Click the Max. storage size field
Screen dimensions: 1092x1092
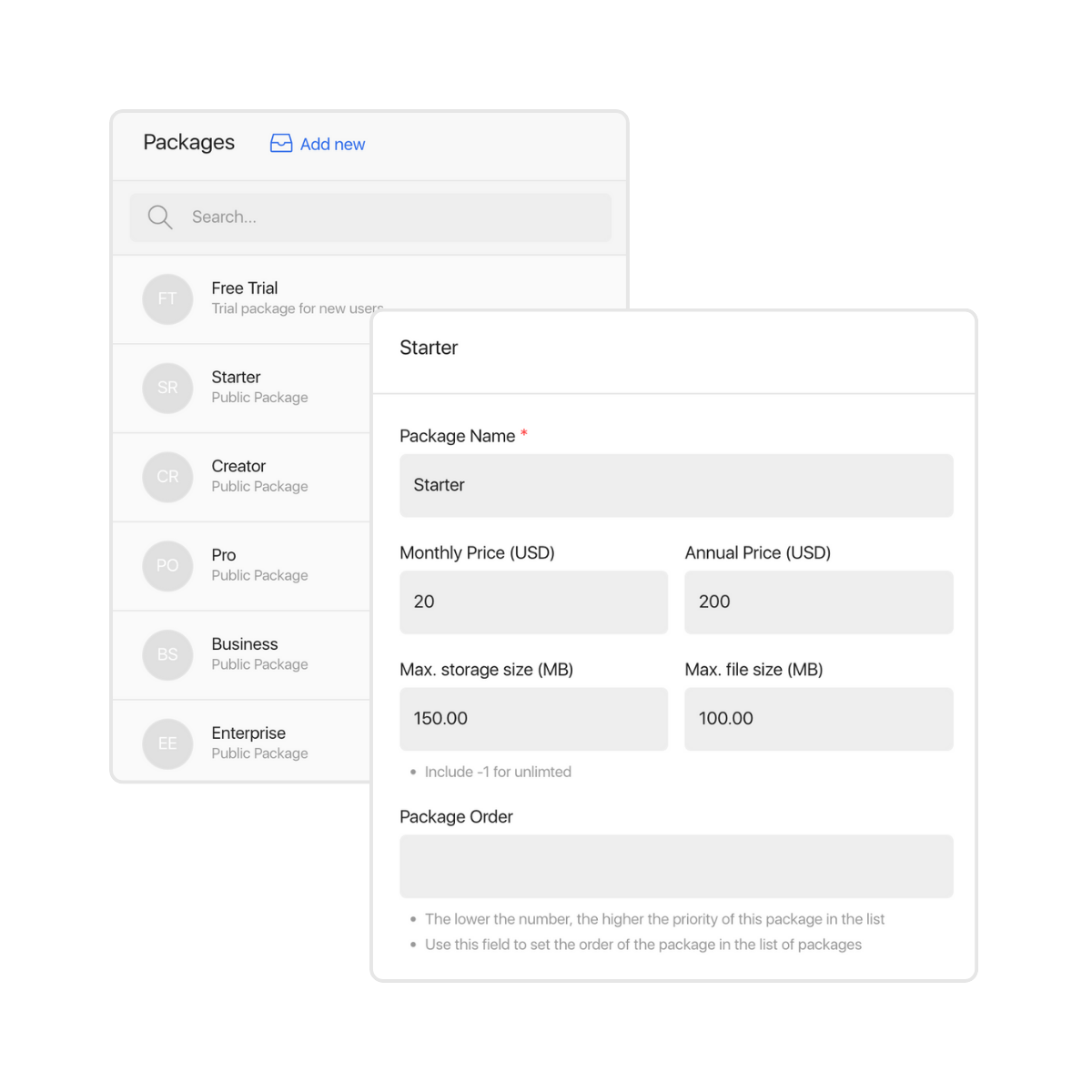[533, 719]
